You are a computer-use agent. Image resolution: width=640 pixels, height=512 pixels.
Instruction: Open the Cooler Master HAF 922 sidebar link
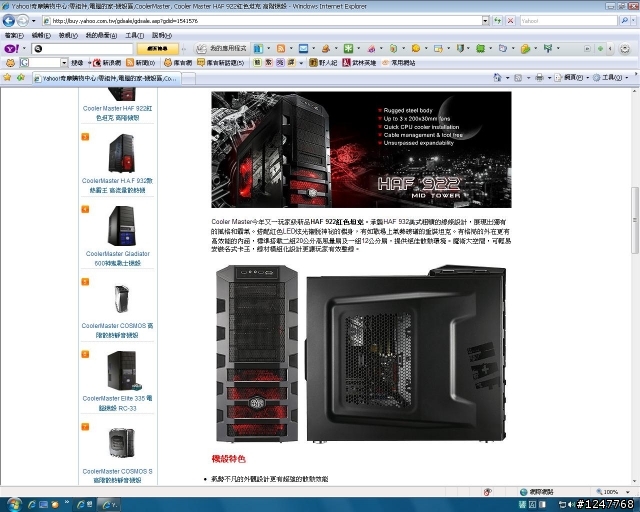click(118, 113)
